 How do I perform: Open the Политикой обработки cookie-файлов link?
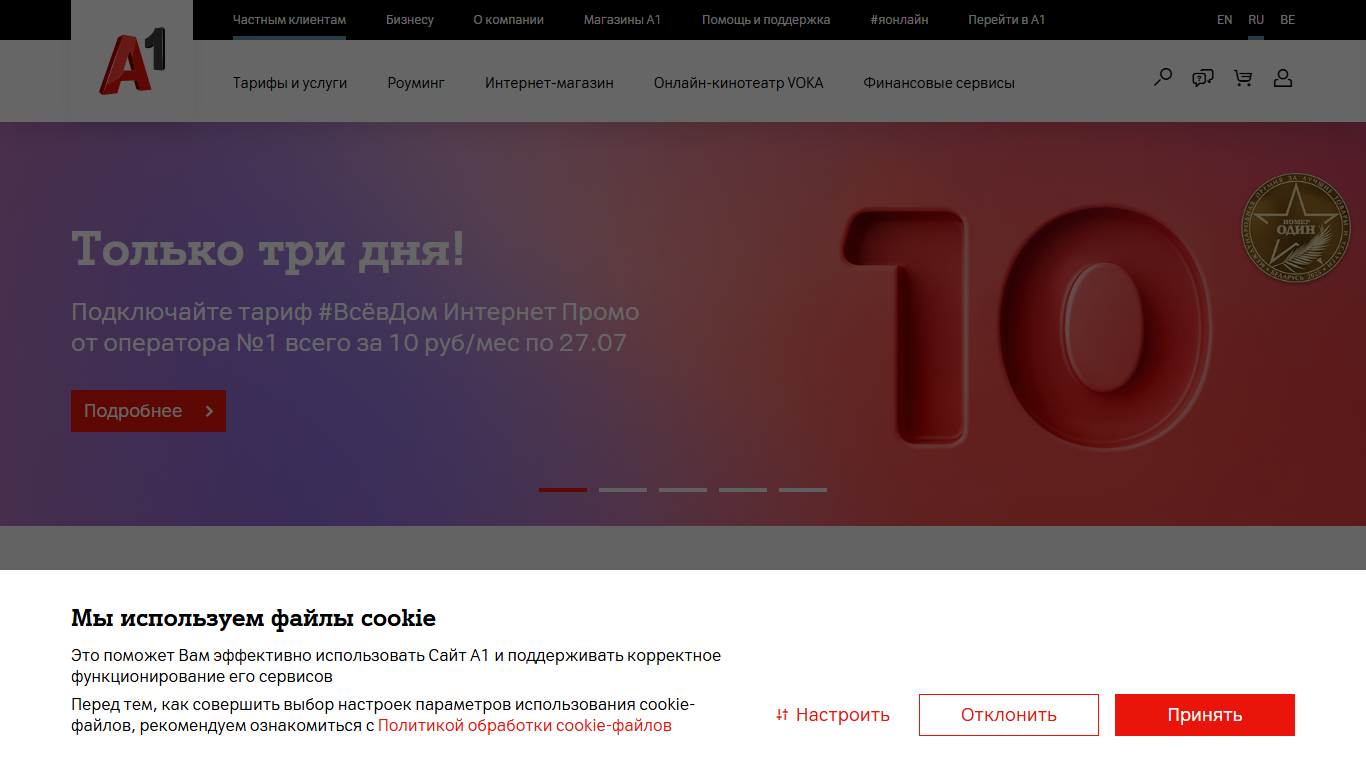coord(525,726)
